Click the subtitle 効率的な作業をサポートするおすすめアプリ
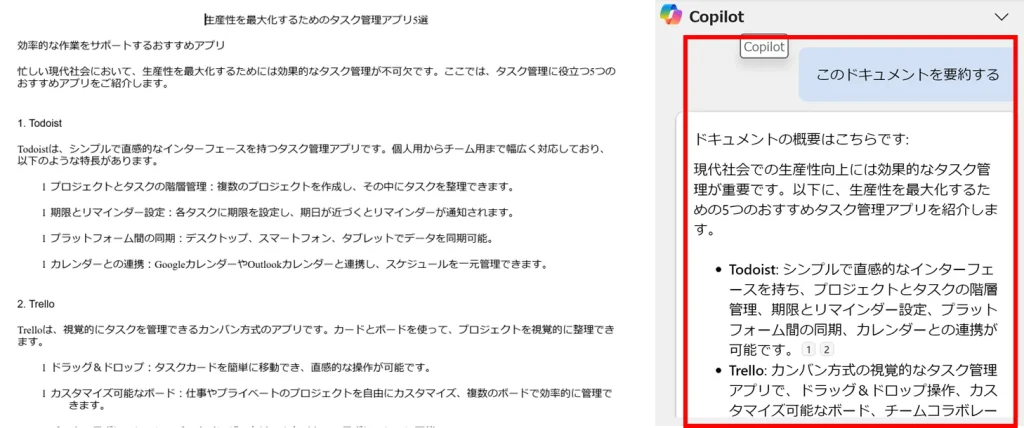 coord(121,46)
